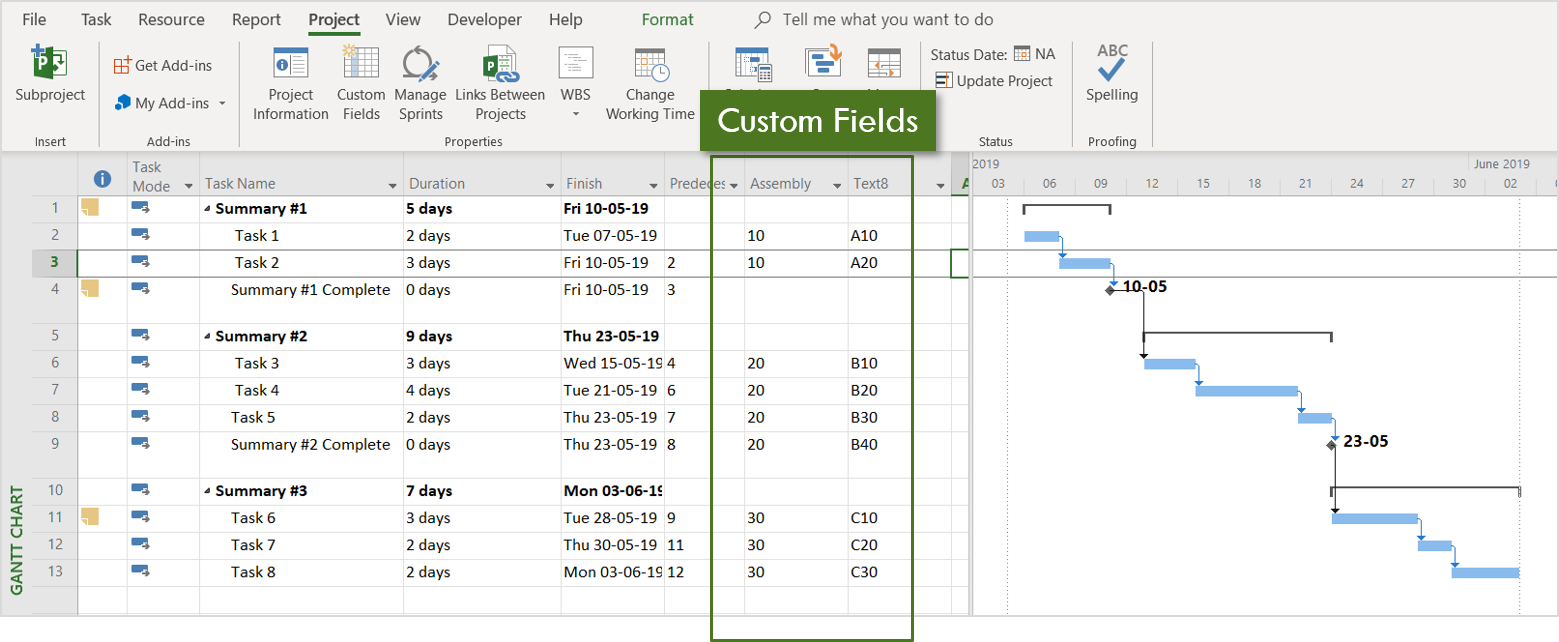Viewport: 1559px width, 642px height.
Task: Open Change Working Time
Action: tap(651, 85)
